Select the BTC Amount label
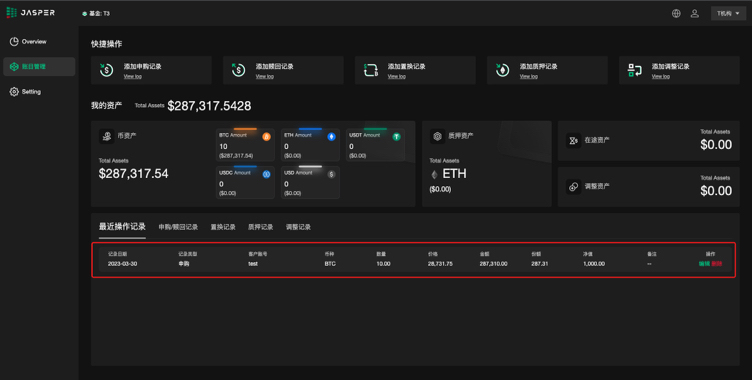Screen dimensions: 752x380 point(233,135)
